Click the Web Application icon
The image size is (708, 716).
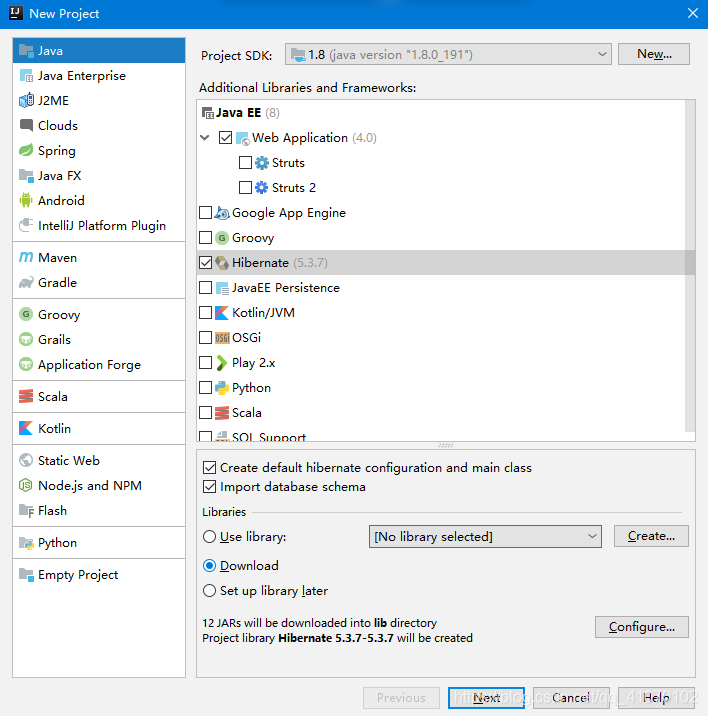[x=243, y=138]
